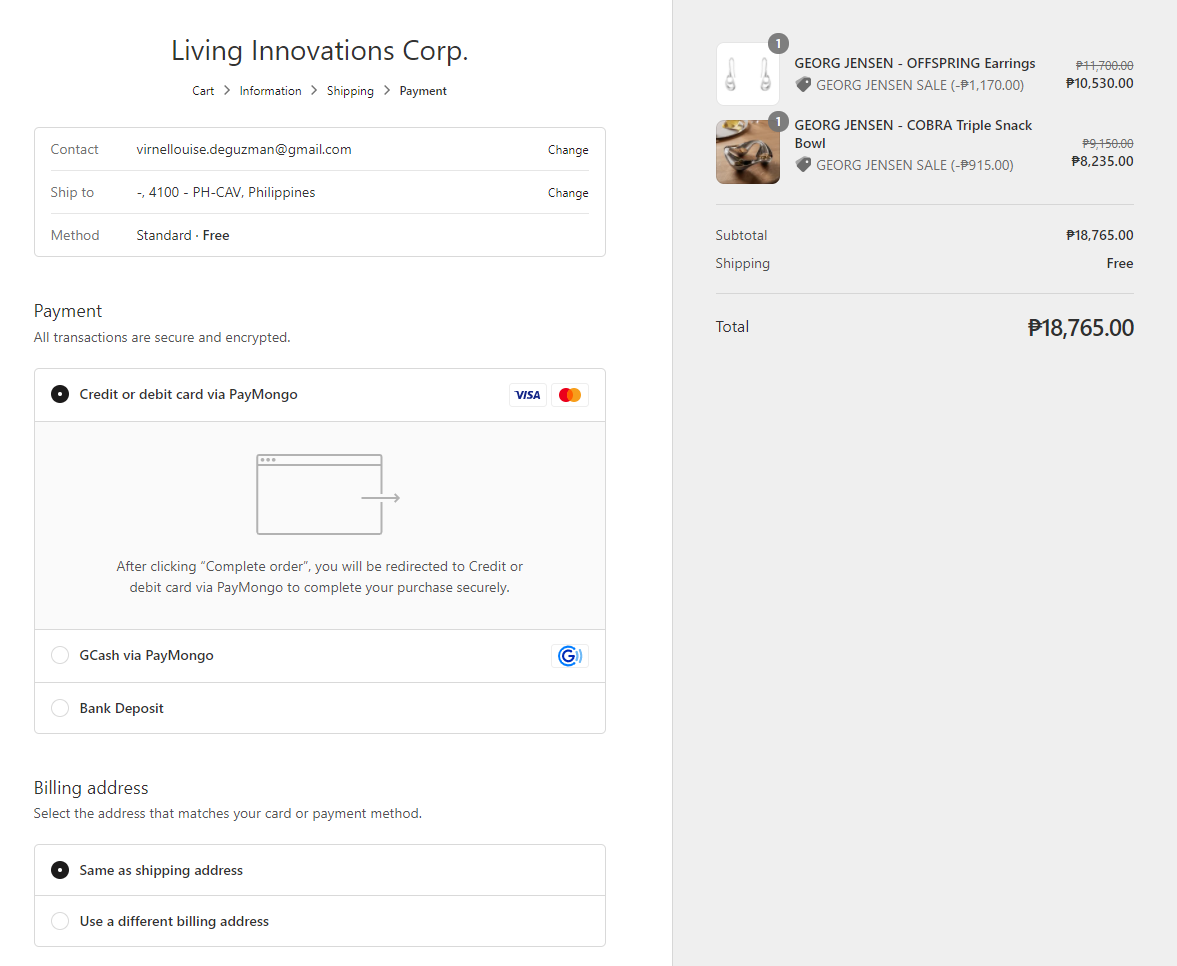Click the Visa card icon
This screenshot has height=966, width=1177.
528,395
